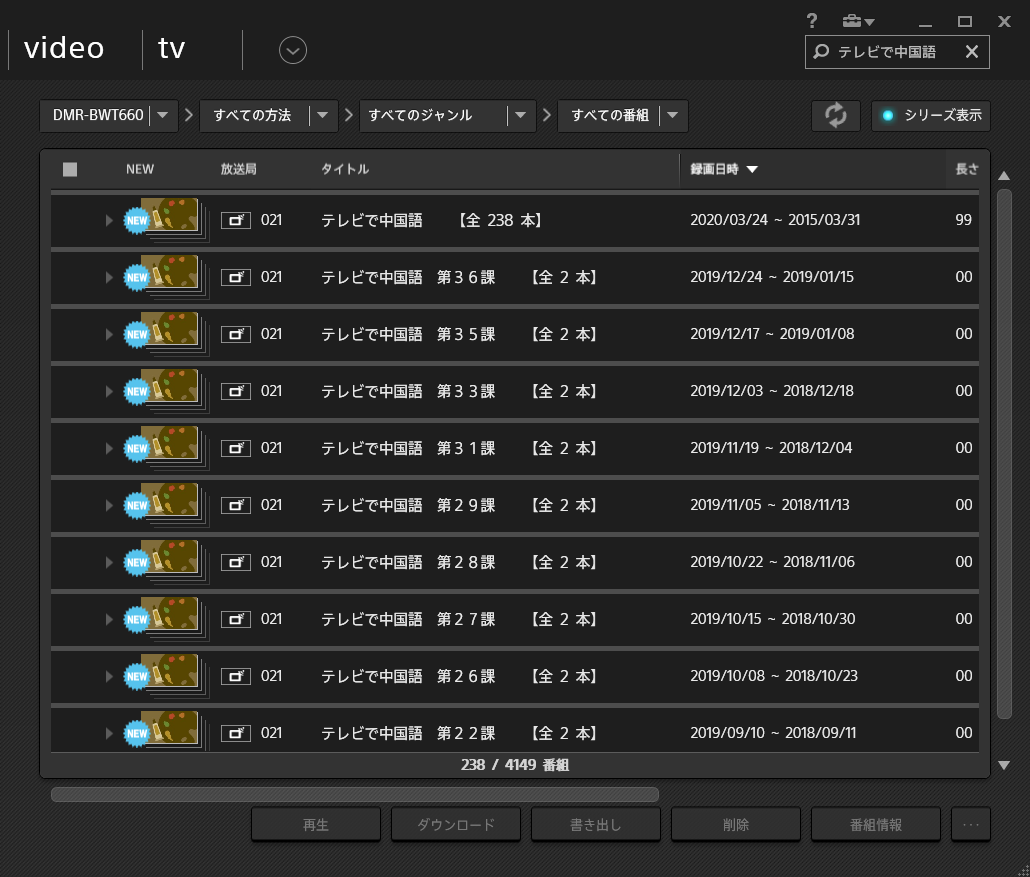The height and width of the screenshot is (877, 1030).
Task: Click the horizontal scrollbar below the list
Action: (x=355, y=795)
